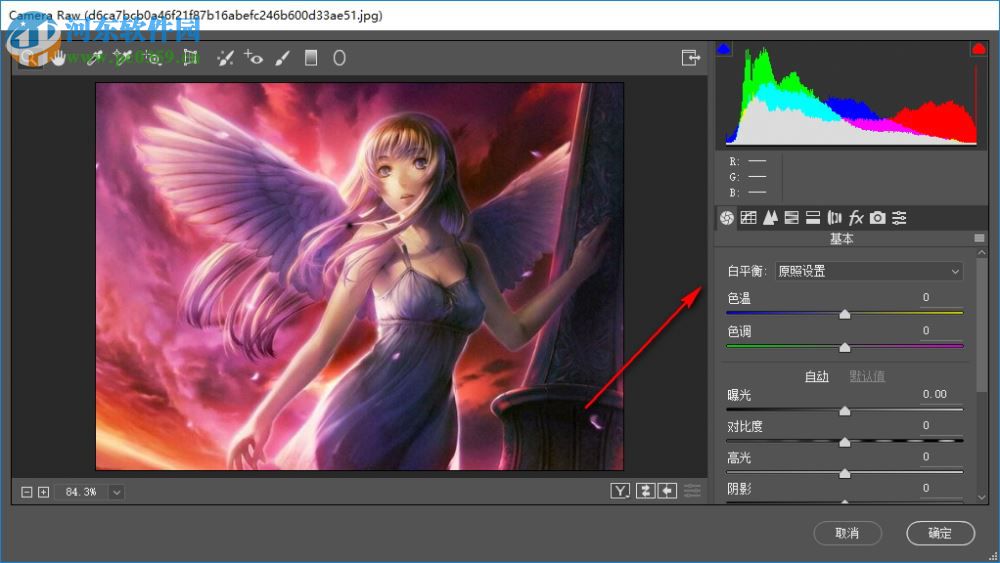Toggle the highlight clipping warning
1000x563 pixels.
[978, 48]
